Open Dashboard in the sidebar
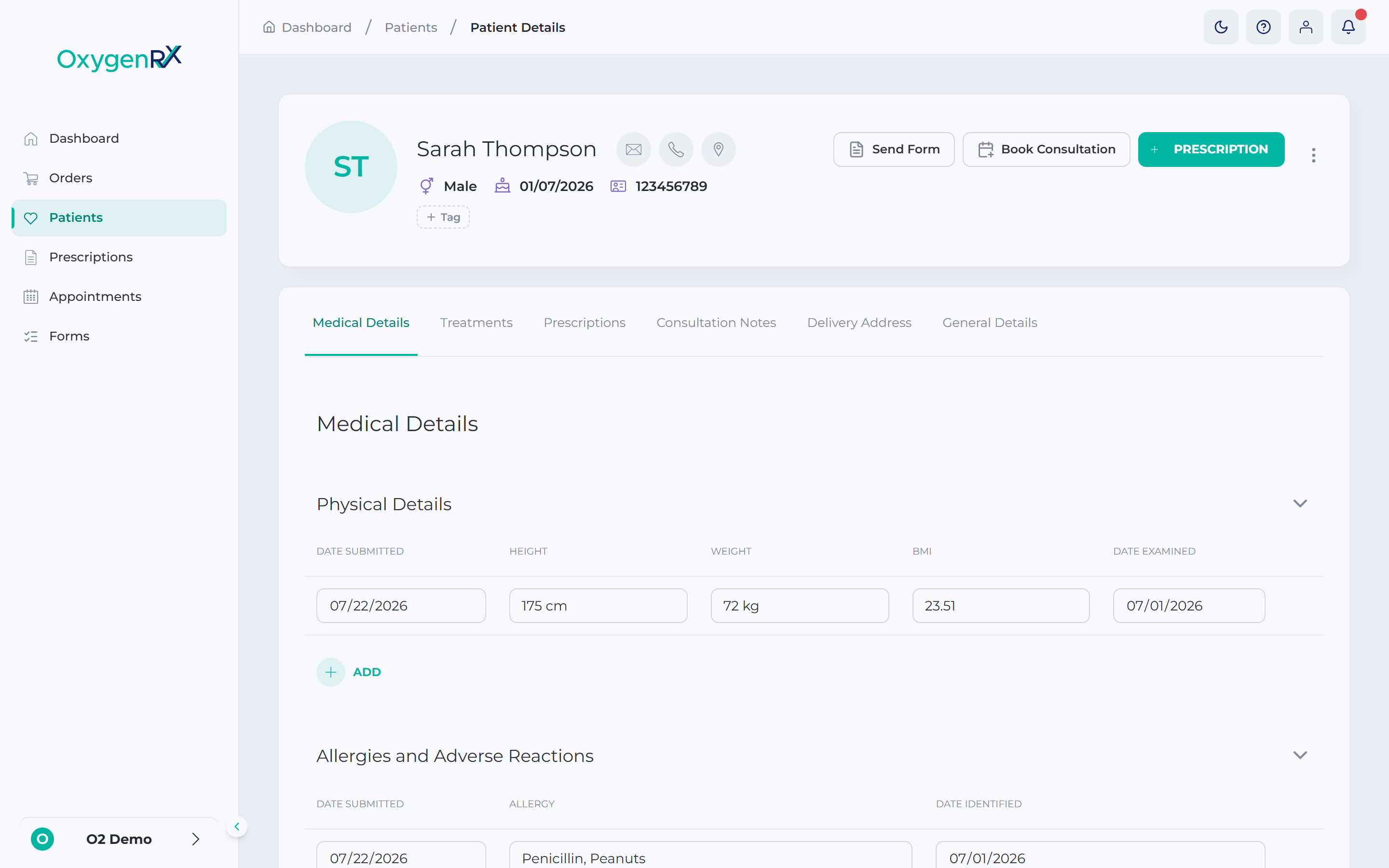The image size is (1389, 868). point(119,138)
